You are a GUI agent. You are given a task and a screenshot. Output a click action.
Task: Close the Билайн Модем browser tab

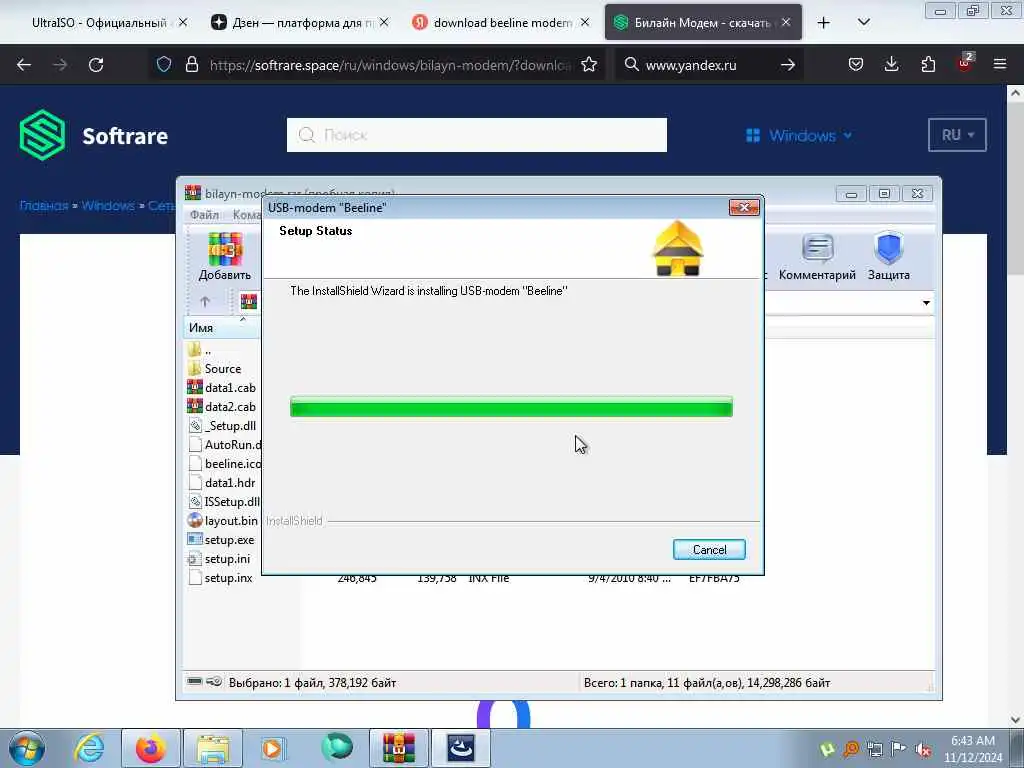(786, 23)
